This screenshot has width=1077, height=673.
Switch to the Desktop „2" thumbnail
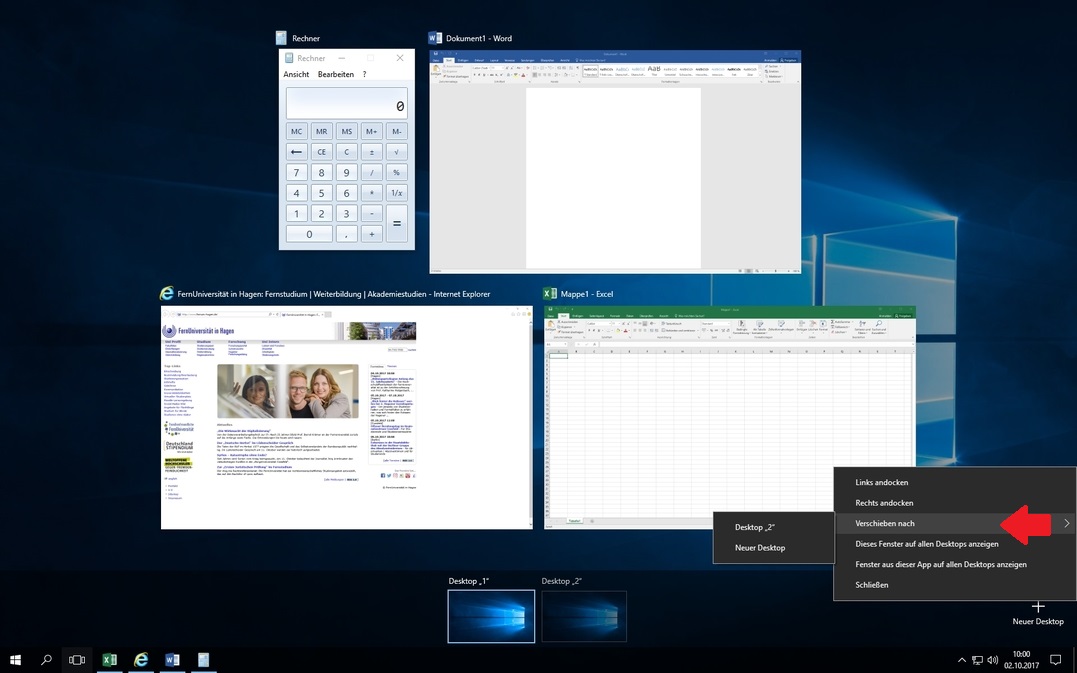584,615
